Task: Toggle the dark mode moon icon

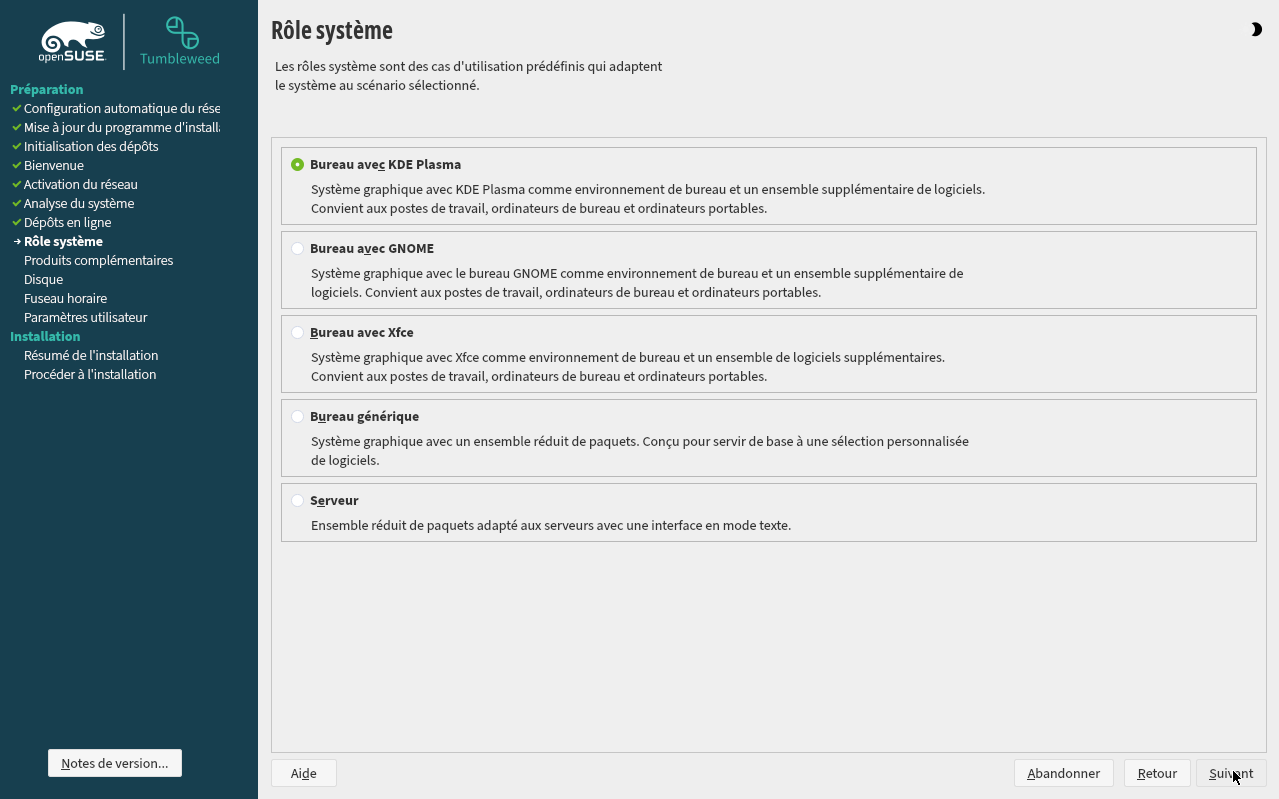Action: tap(1256, 30)
